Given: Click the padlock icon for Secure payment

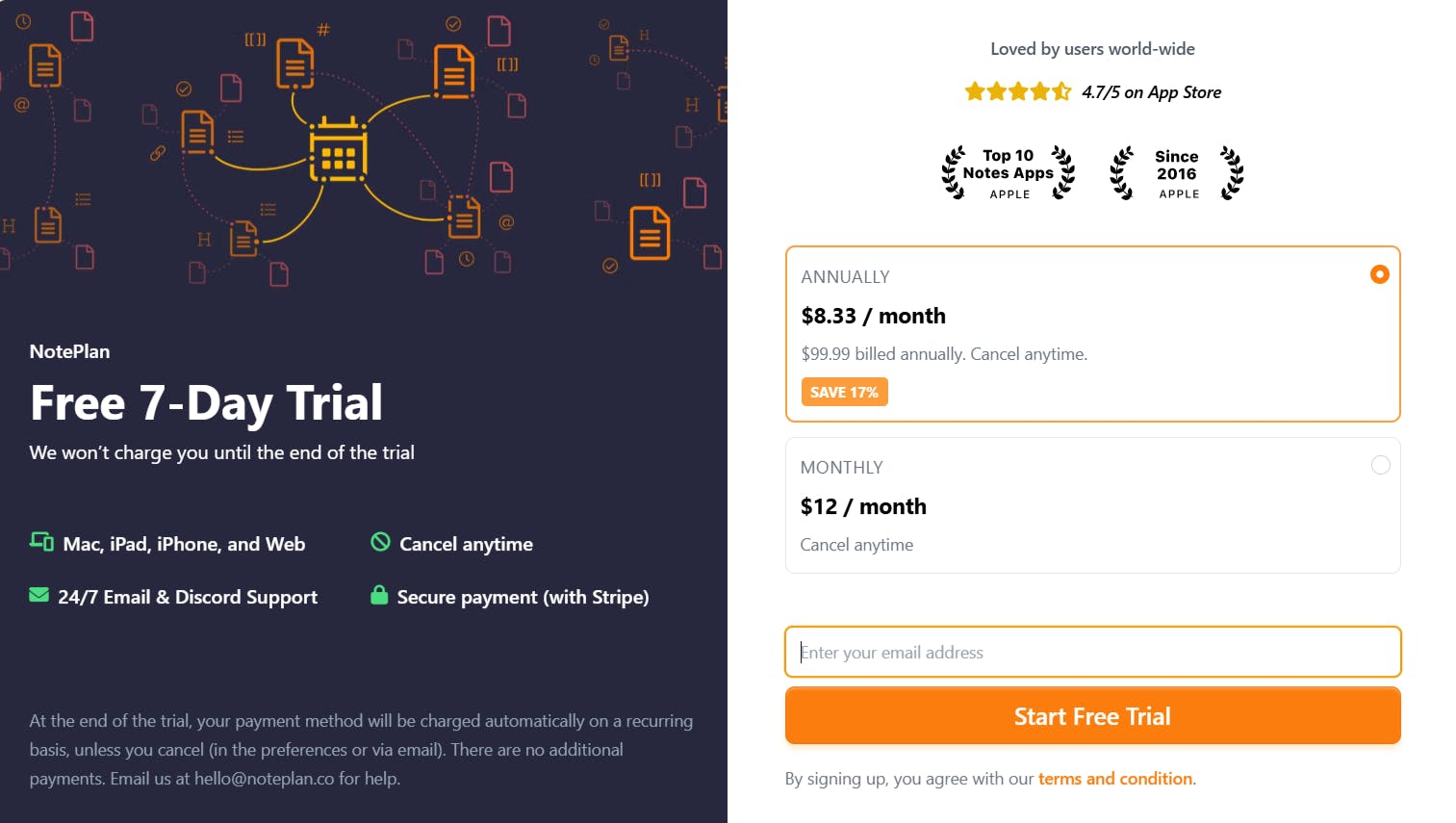Looking at the screenshot, I should click(x=379, y=596).
